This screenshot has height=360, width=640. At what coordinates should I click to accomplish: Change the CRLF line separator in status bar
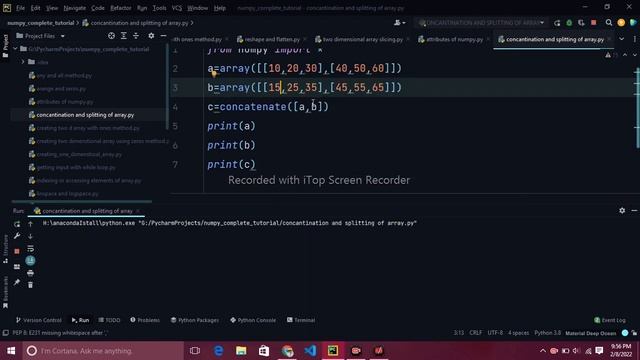(476, 333)
